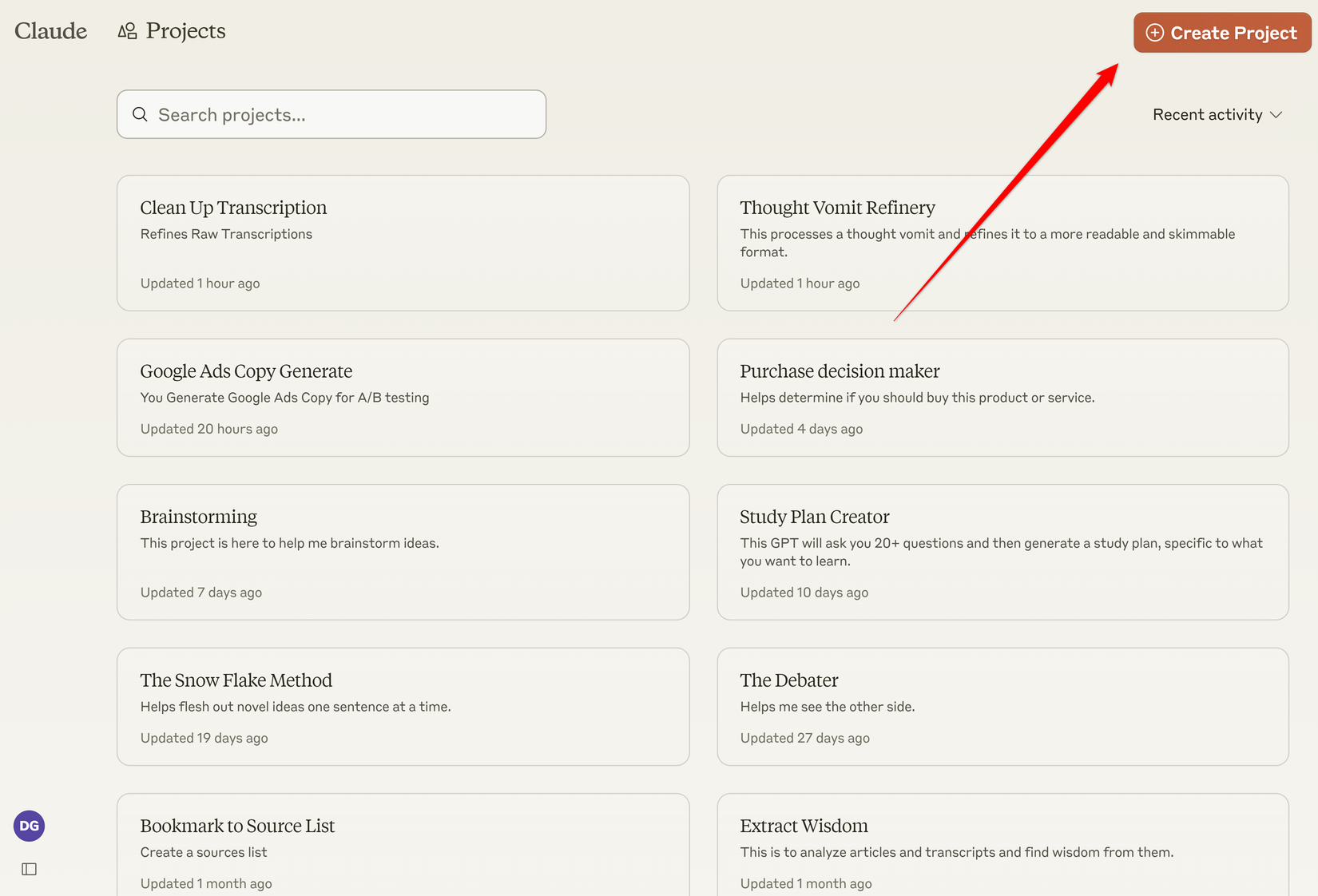The width and height of the screenshot is (1318, 896).
Task: Click the Projects shapes icon
Action: 127,31
